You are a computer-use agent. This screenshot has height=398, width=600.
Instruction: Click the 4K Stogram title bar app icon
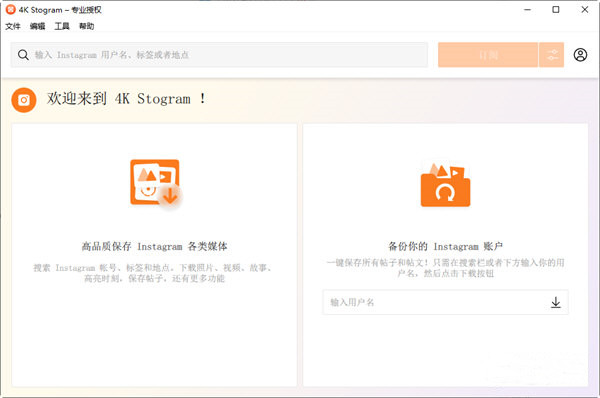point(11,10)
